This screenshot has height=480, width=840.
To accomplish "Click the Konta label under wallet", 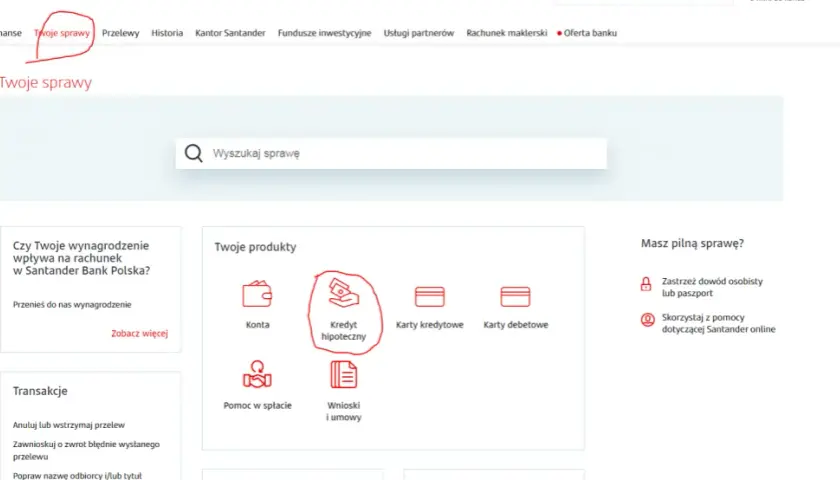I will tap(258, 325).
